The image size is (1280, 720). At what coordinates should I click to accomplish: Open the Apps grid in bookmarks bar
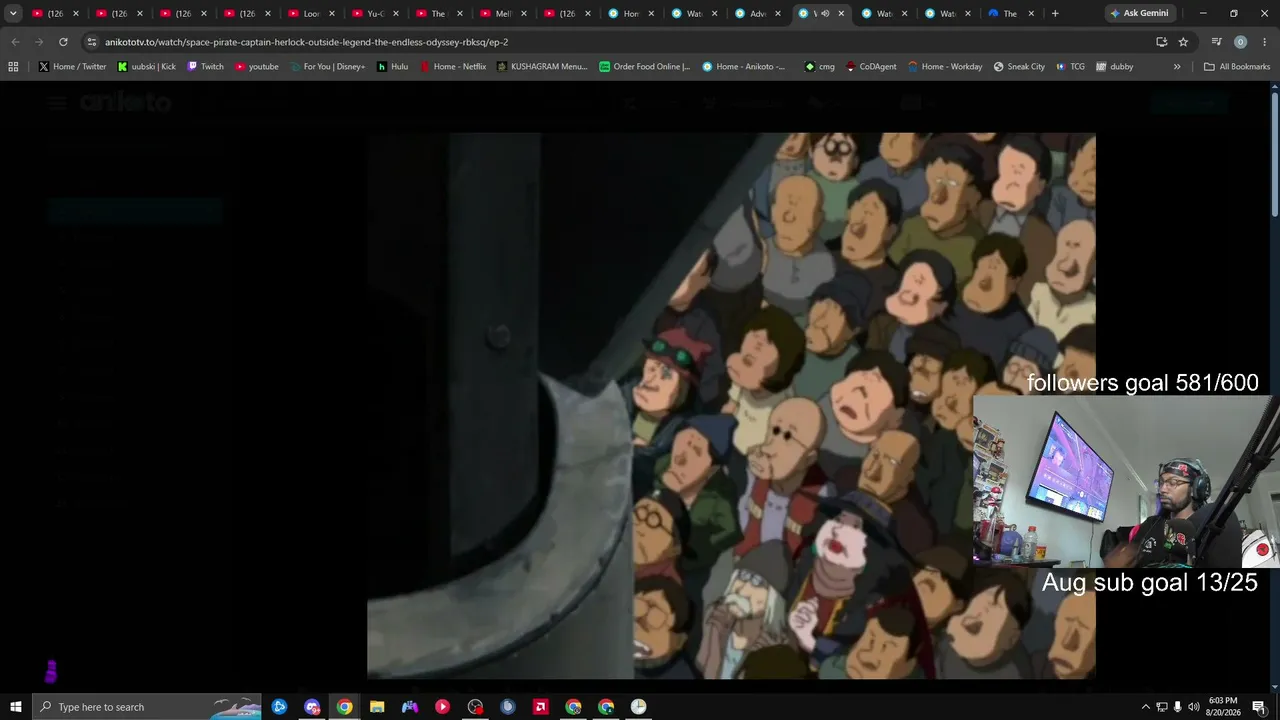pyautogui.click(x=13, y=67)
